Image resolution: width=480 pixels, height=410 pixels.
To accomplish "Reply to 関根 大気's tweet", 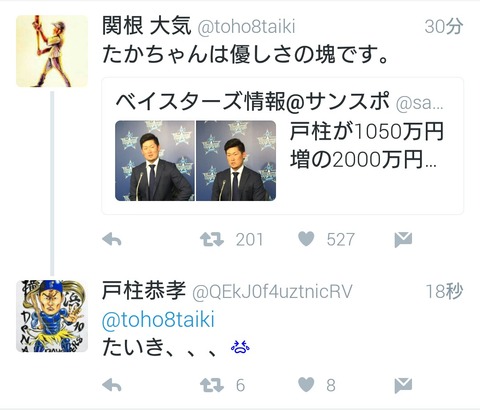I will point(112,239).
